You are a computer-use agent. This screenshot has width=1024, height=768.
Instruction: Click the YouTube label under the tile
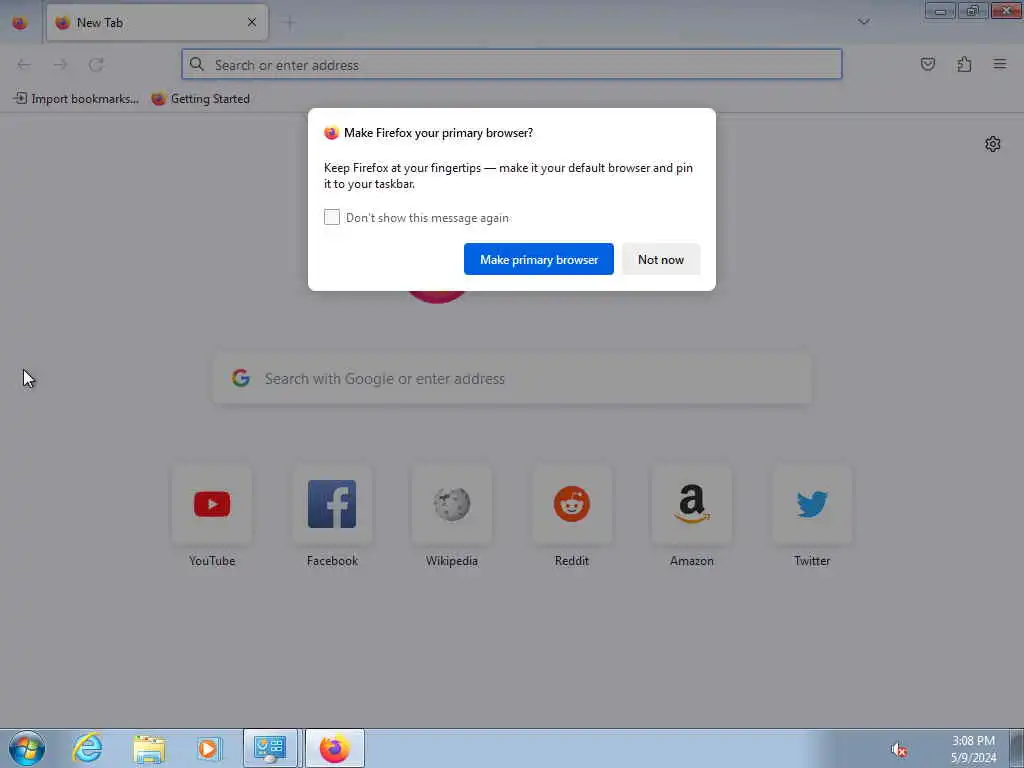(x=212, y=560)
